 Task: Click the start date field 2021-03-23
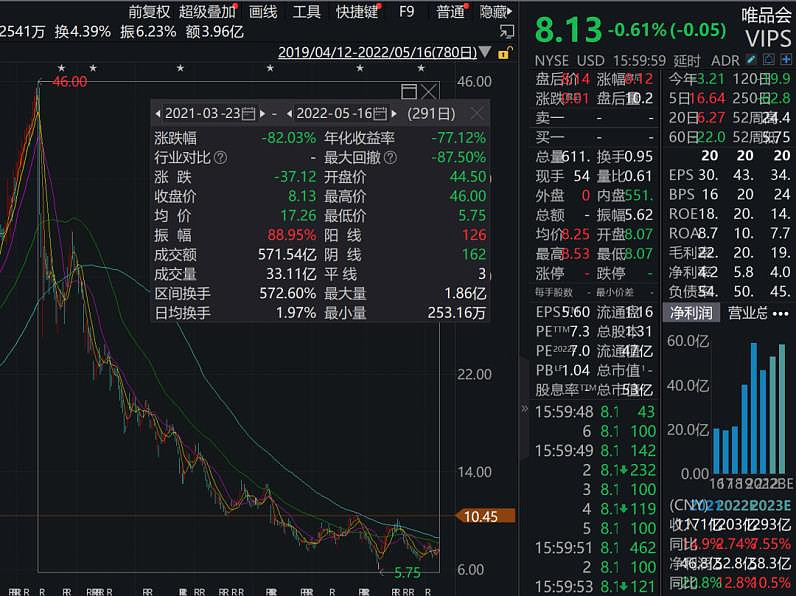(203, 113)
